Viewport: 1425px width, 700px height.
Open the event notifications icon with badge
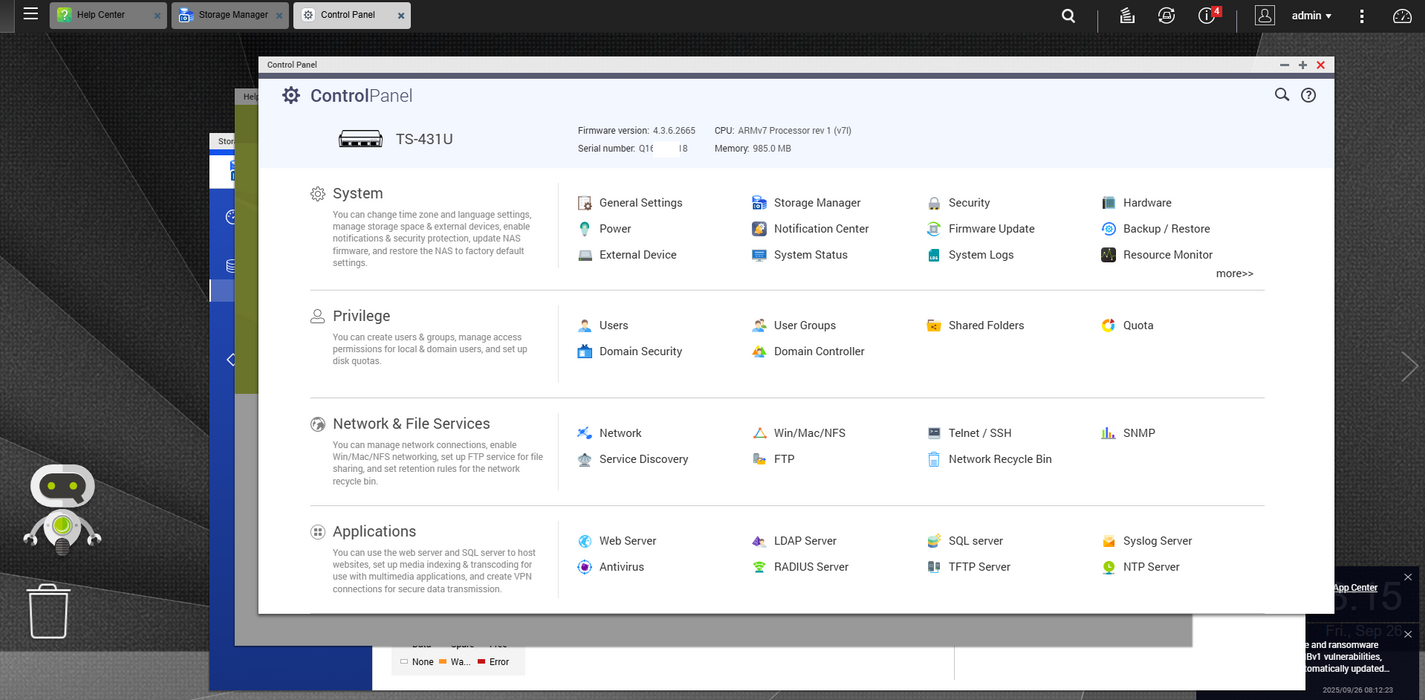[1207, 16]
